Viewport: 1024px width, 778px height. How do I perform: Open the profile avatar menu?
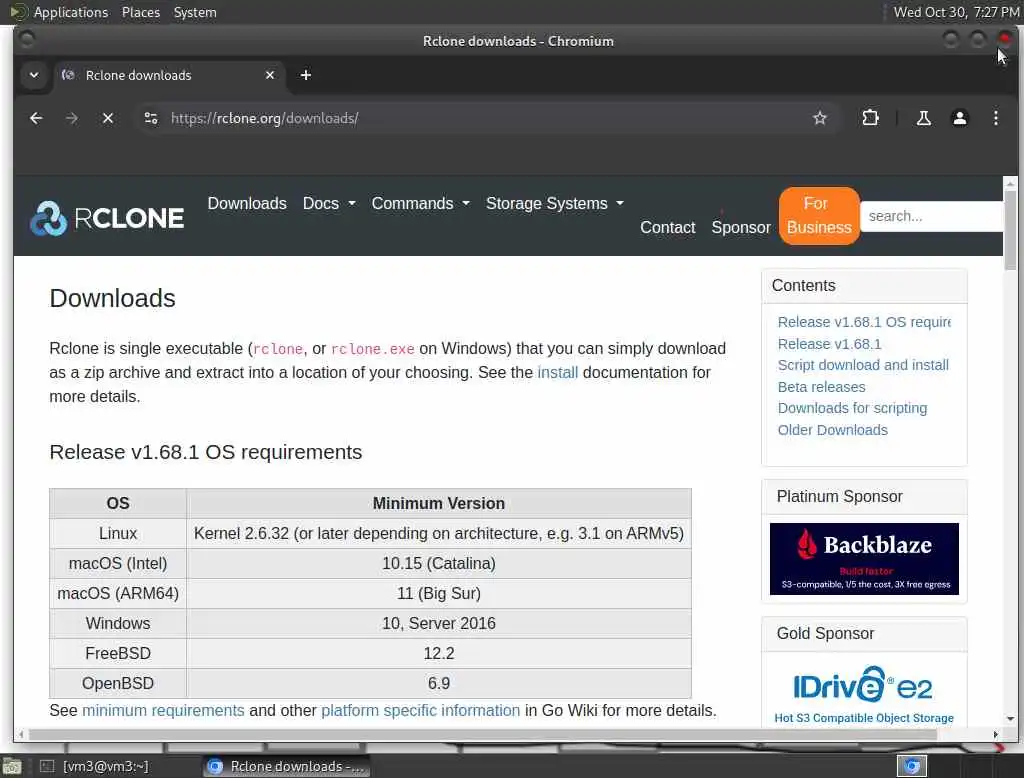[x=959, y=118]
